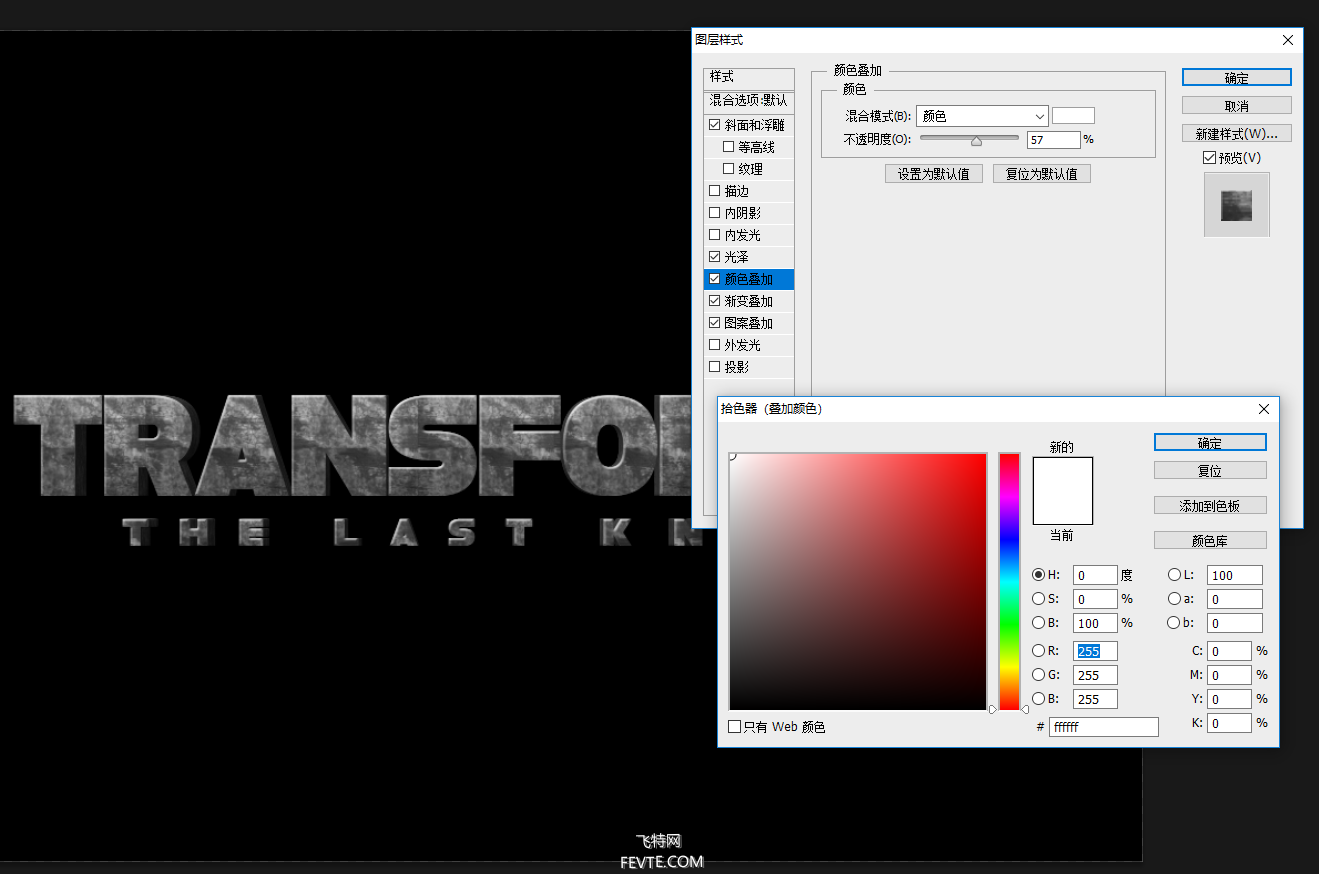Click the hex color field ffffff
Viewport: 1319px width, 874px height.
[x=1104, y=727]
